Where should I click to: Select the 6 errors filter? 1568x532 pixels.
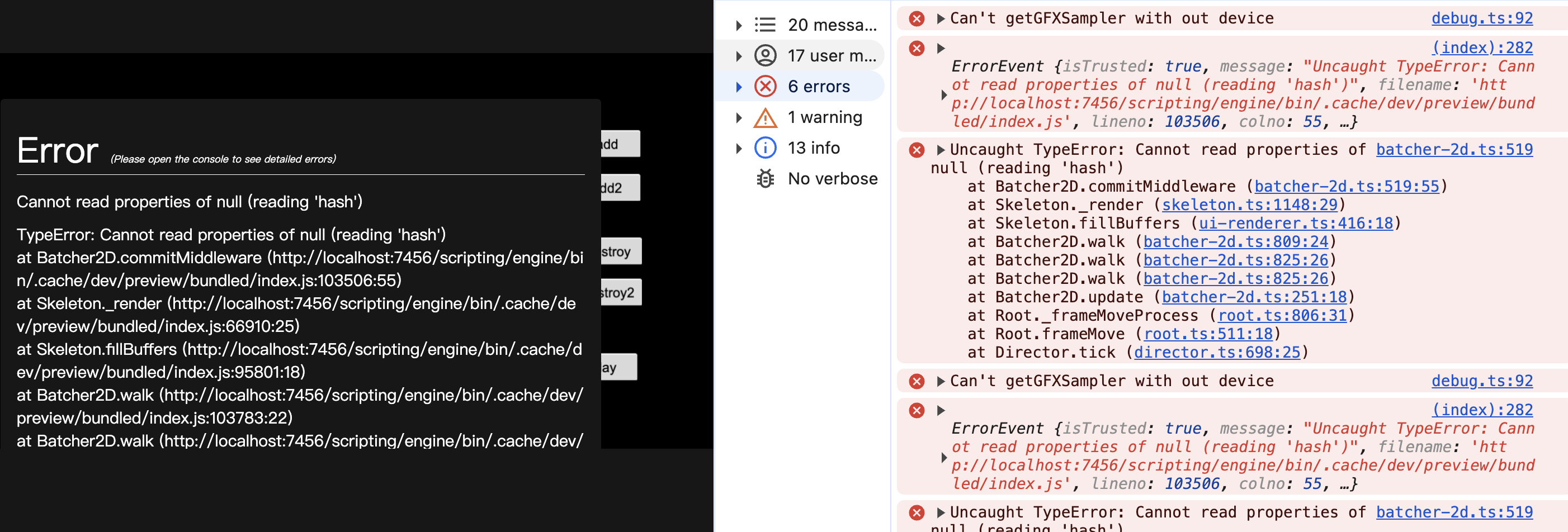[818, 86]
